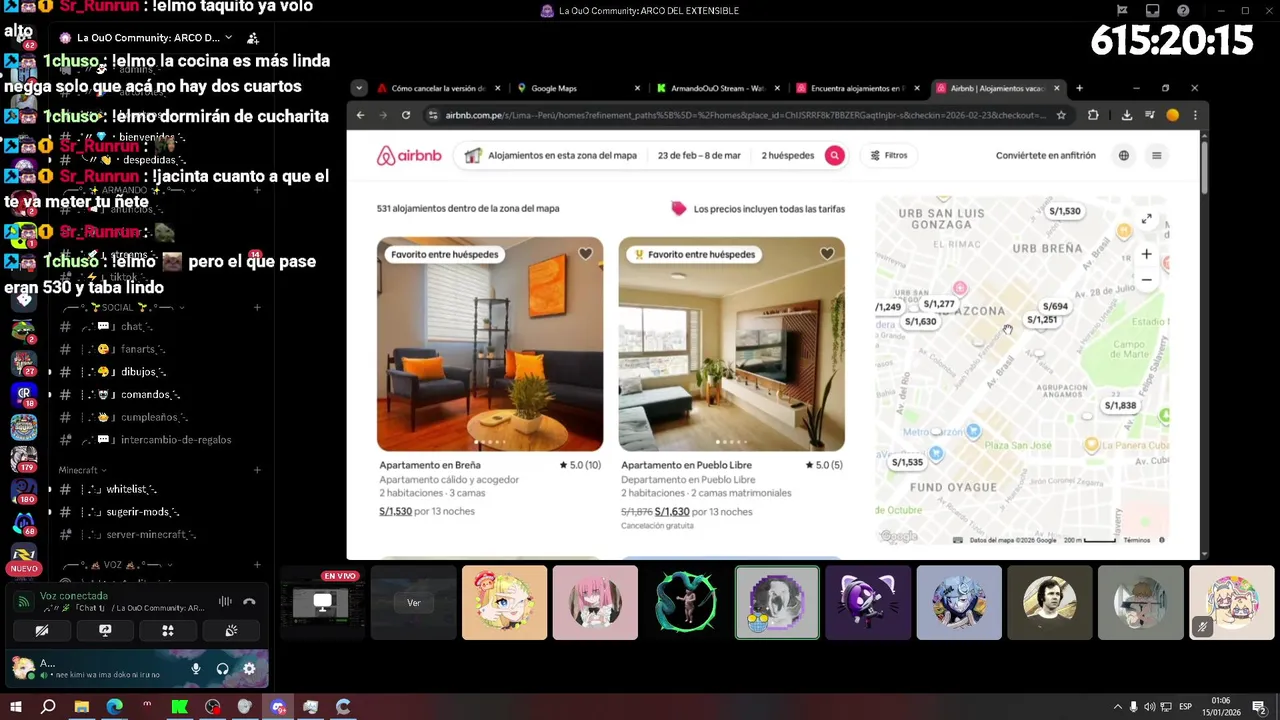Add channel to Minecraft category plus

(257, 470)
